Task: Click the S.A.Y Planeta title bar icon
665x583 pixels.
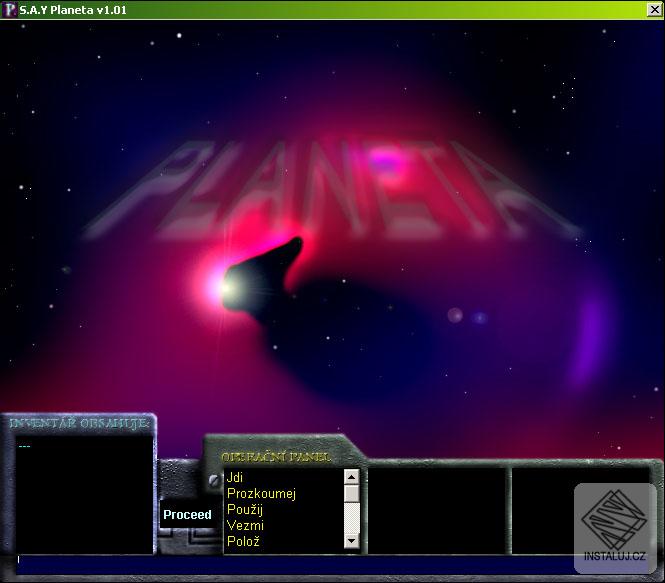Action: click(9, 10)
